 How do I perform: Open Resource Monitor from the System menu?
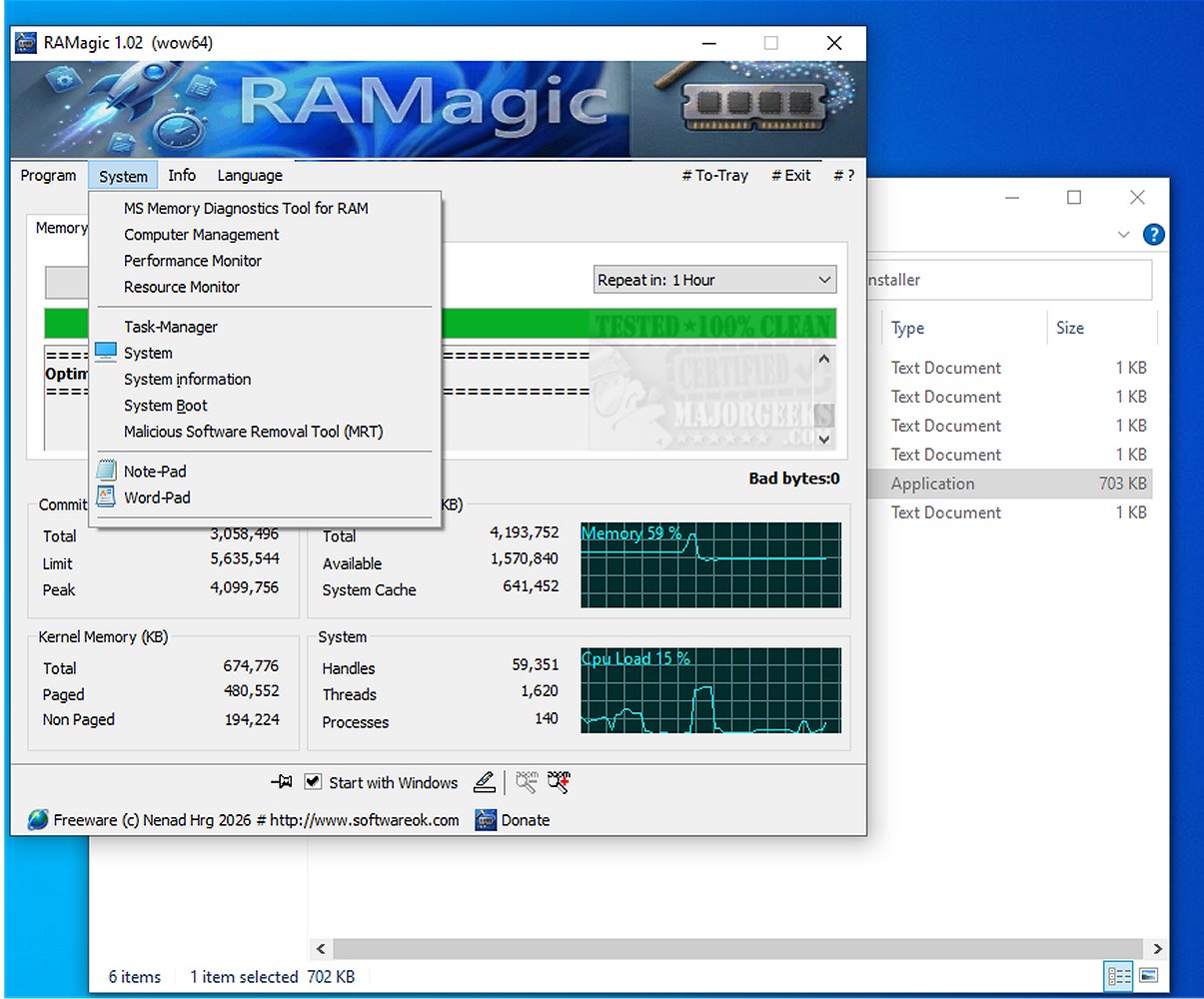point(181,287)
